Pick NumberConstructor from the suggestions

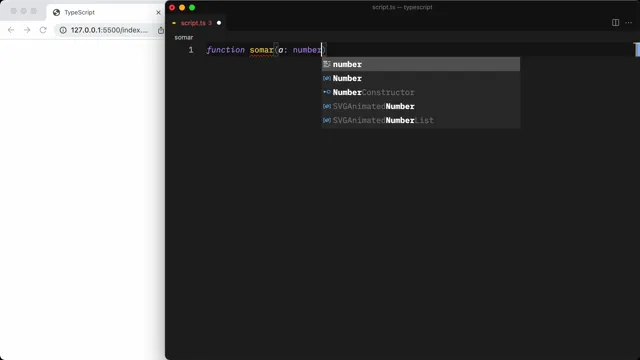[x=421, y=92]
